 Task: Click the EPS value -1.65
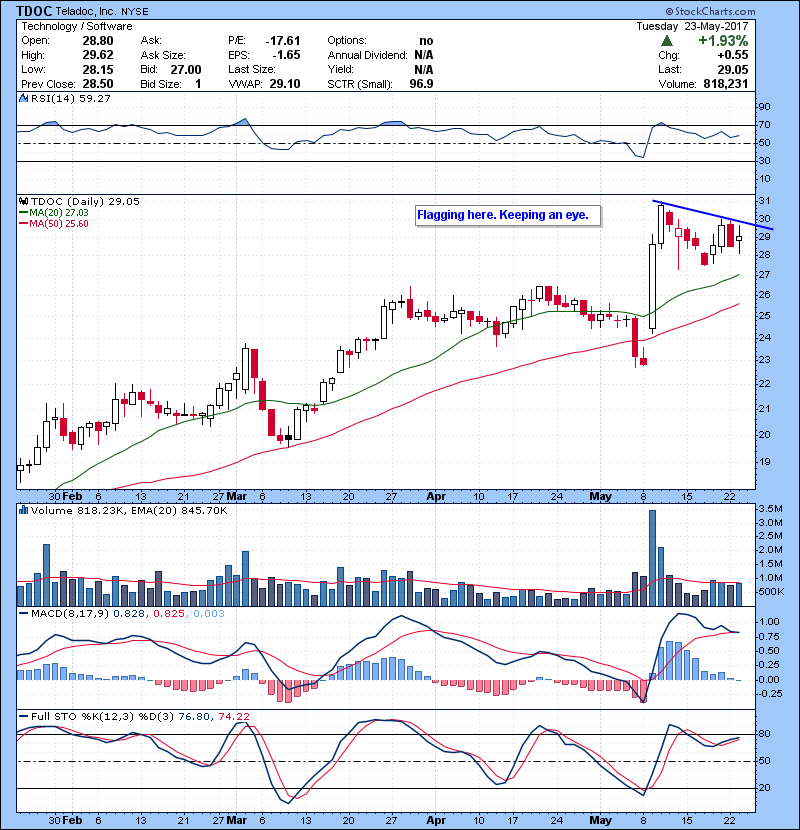[x=286, y=55]
